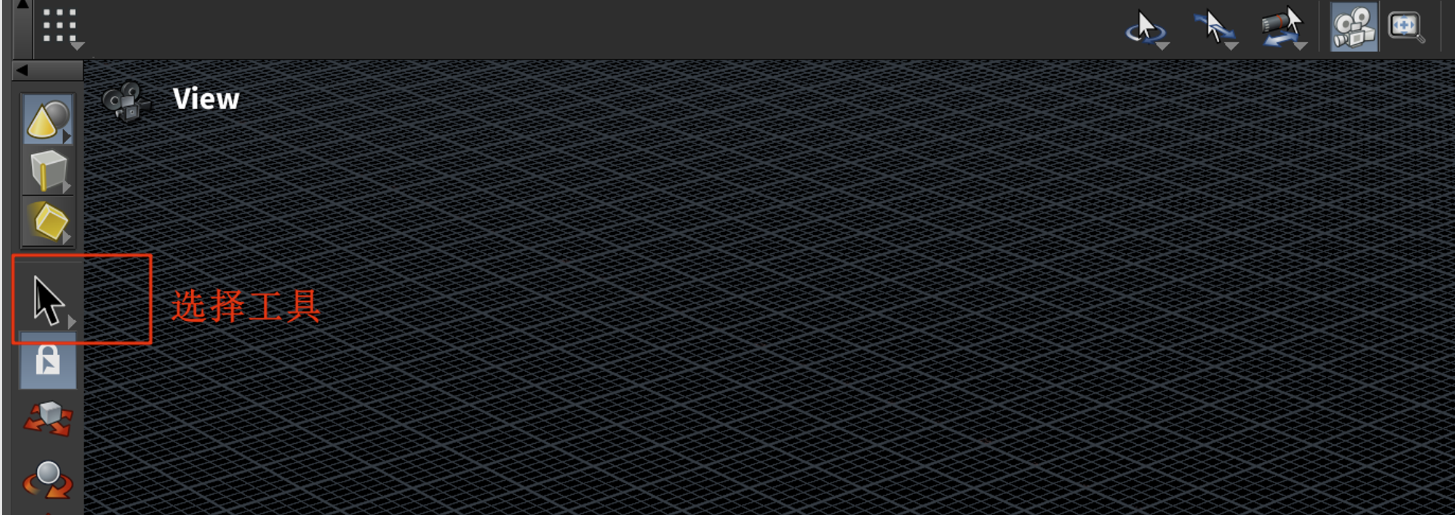Toggle the highlighted film camera View tool
This screenshot has height=515, width=1455.
(x=1354, y=27)
